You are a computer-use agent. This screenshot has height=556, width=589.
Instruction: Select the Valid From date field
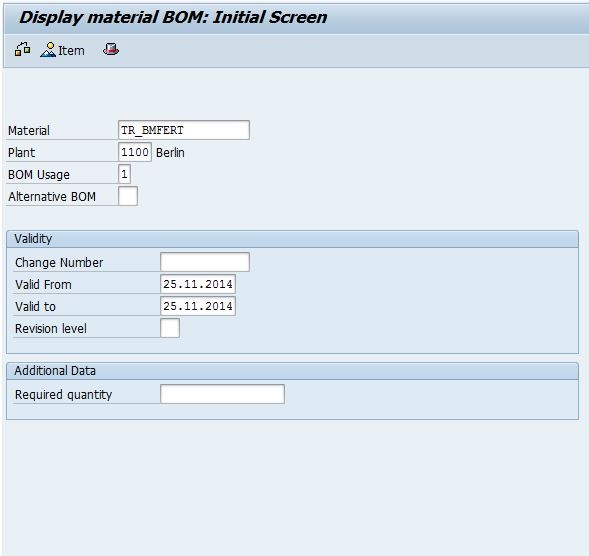(198, 284)
